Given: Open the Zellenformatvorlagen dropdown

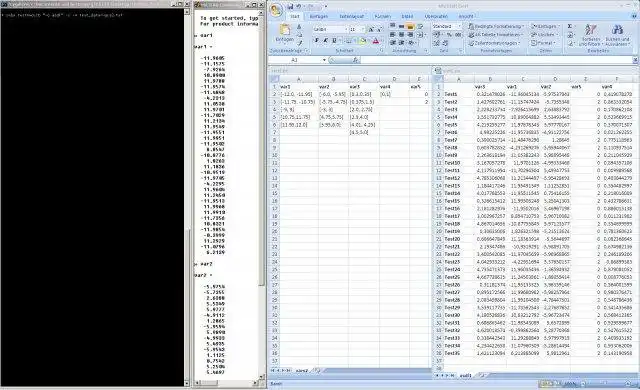Looking at the screenshot, I should (x=494, y=43).
